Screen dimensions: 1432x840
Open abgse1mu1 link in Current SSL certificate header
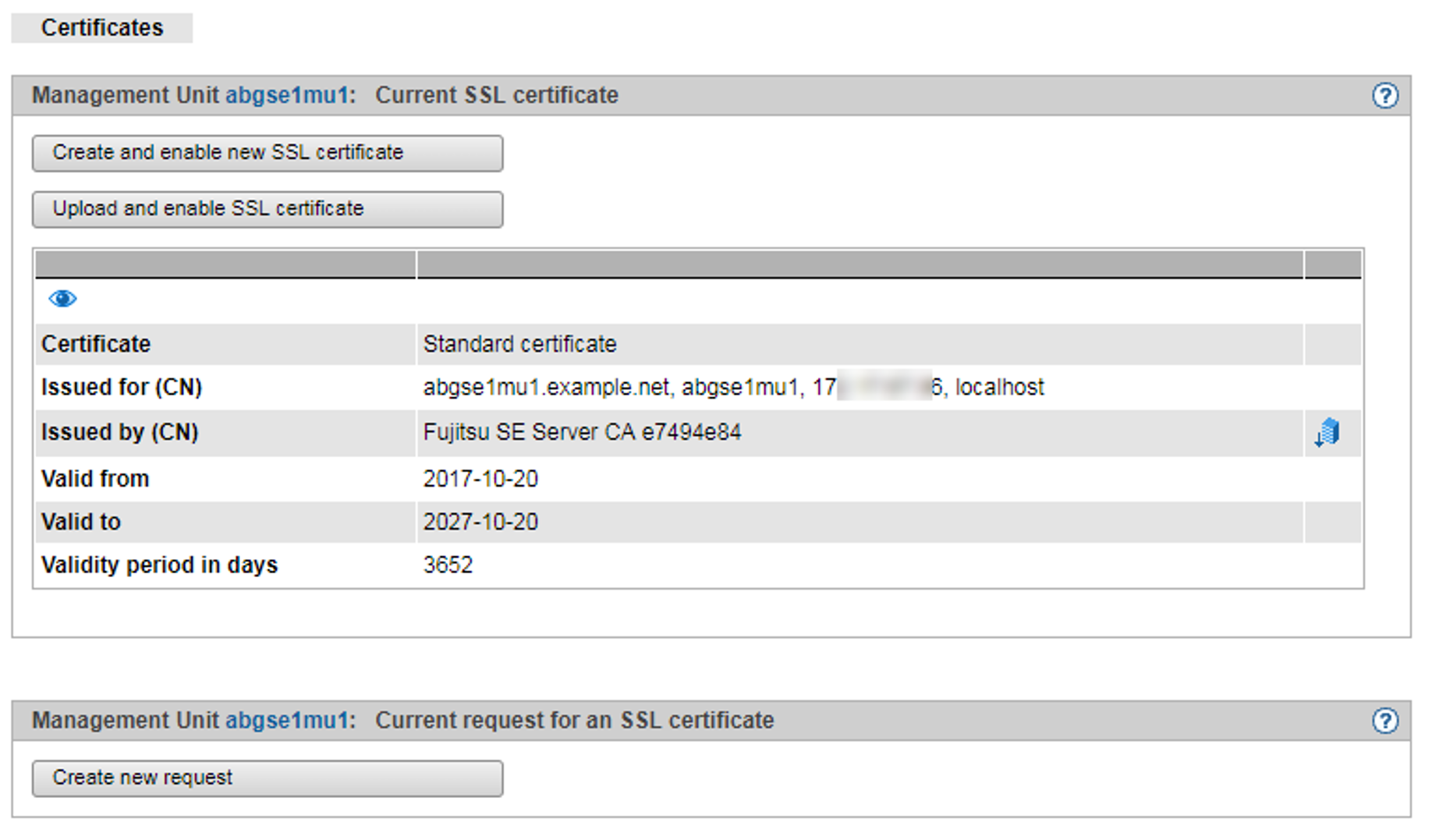pos(286,95)
